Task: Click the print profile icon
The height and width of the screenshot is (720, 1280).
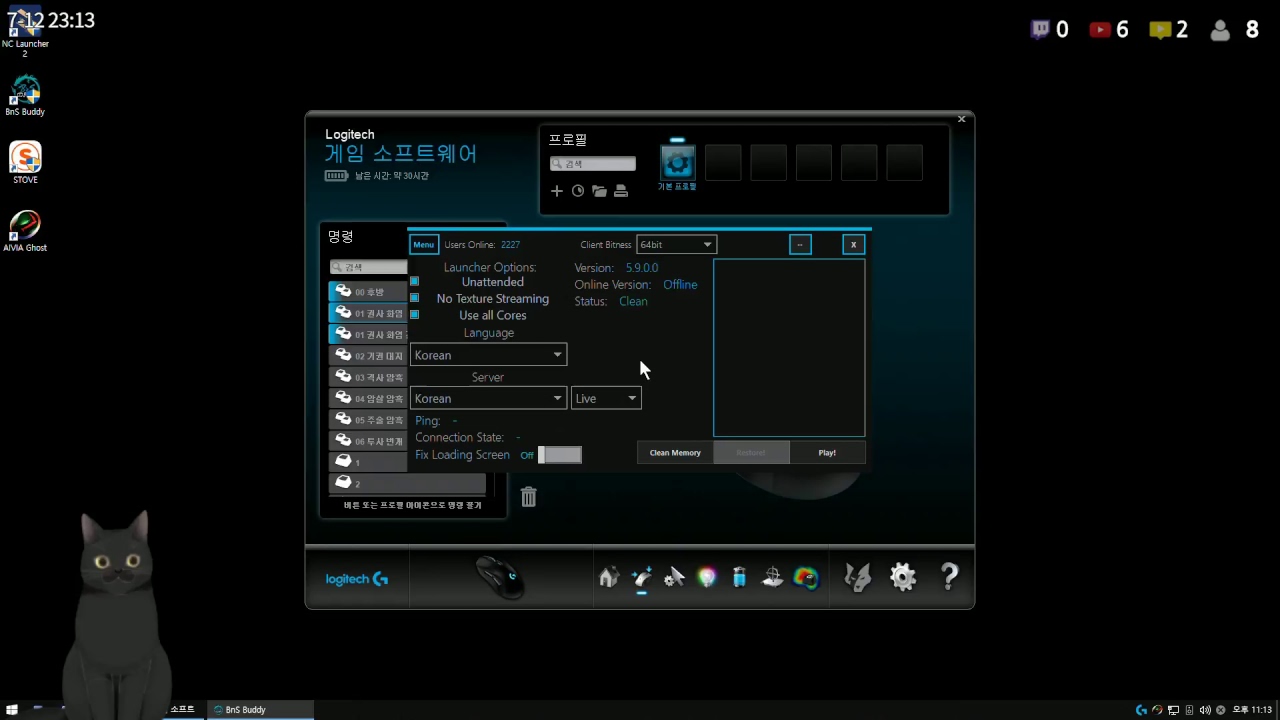Action: [621, 191]
